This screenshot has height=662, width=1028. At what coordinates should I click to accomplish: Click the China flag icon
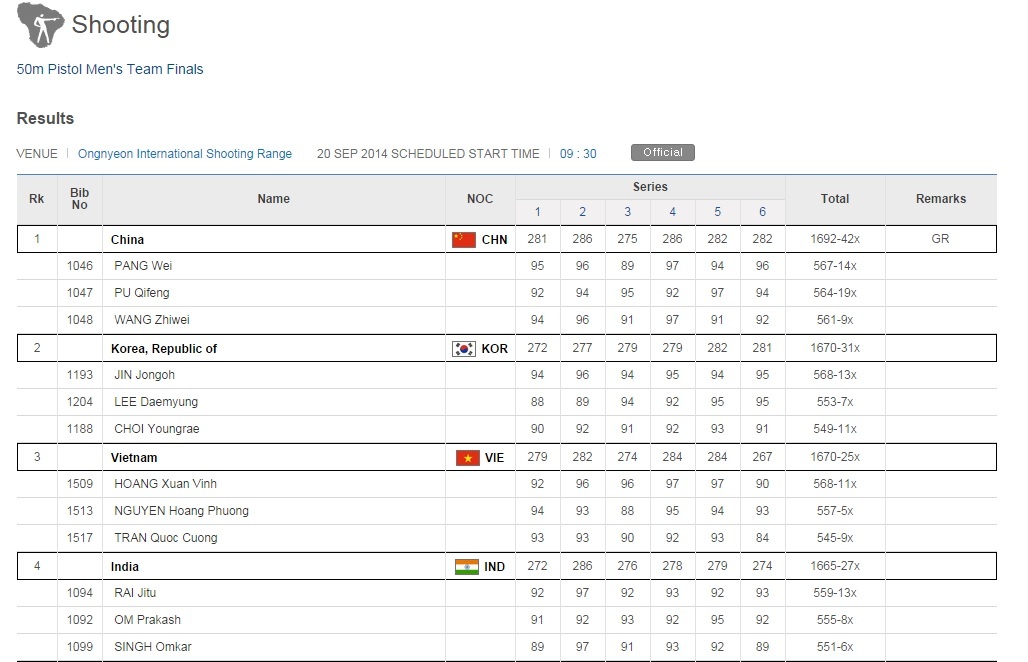pyautogui.click(x=464, y=239)
